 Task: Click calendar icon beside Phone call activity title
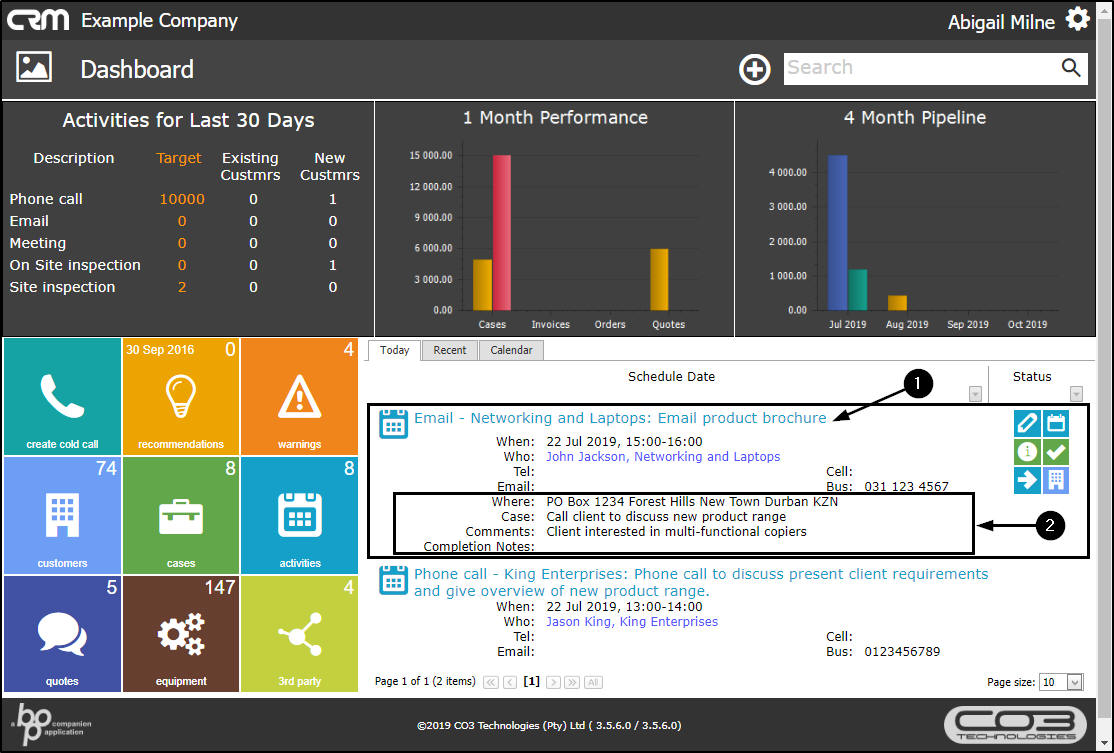(x=393, y=580)
